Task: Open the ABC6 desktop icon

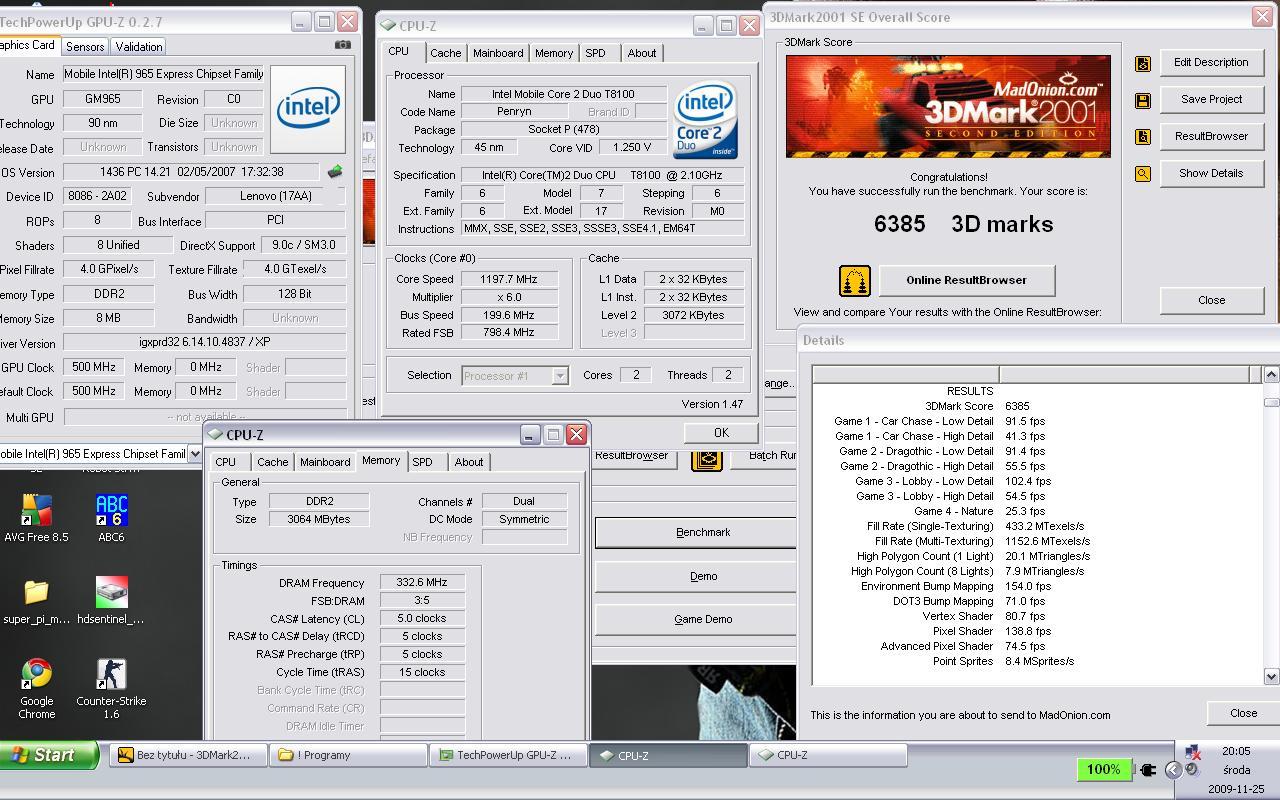Action: (x=111, y=518)
